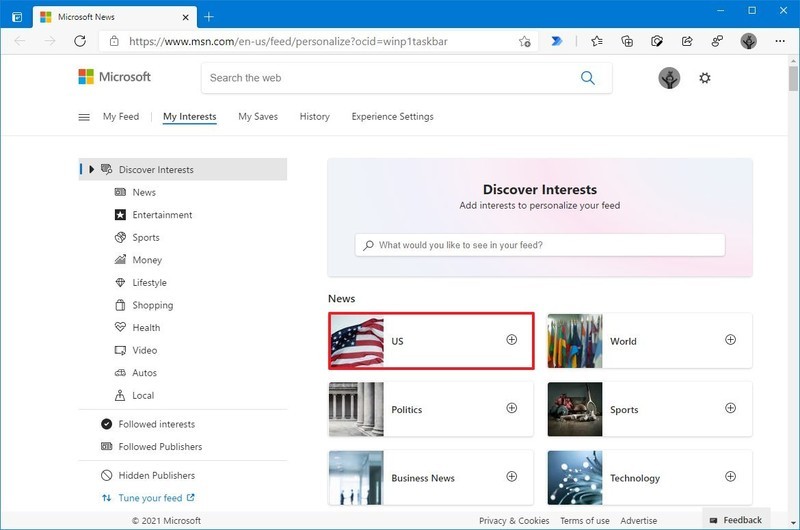800x530 pixels.
Task: View Followed Publishers
Action: coord(152,446)
